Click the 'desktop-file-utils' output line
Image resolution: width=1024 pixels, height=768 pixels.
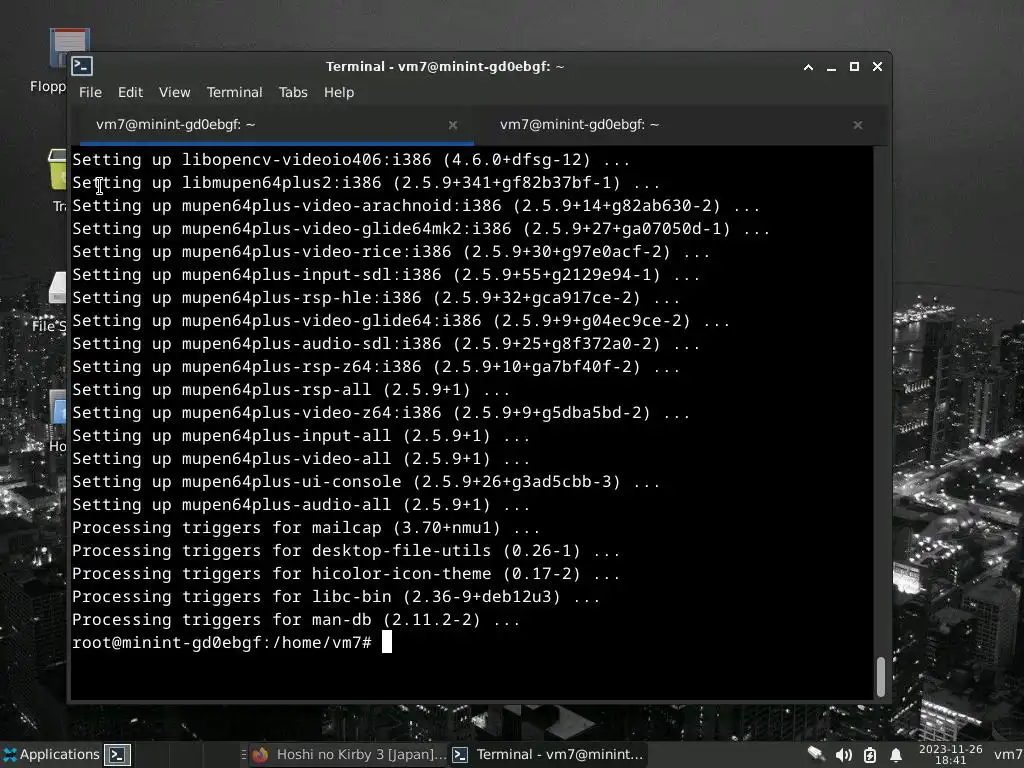pyautogui.click(x=345, y=551)
